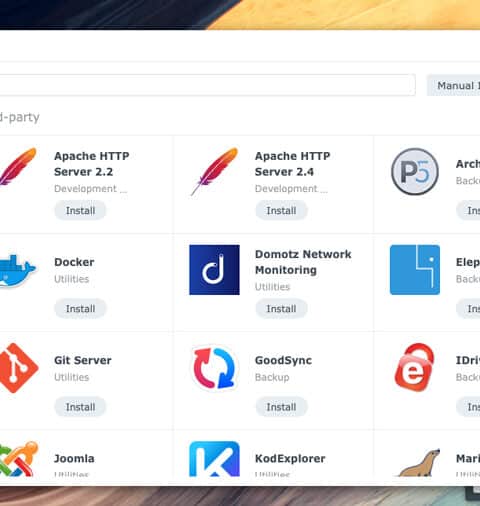The height and width of the screenshot is (506, 480).
Task: Click the Utilities category under Docker
Action: [71, 279]
